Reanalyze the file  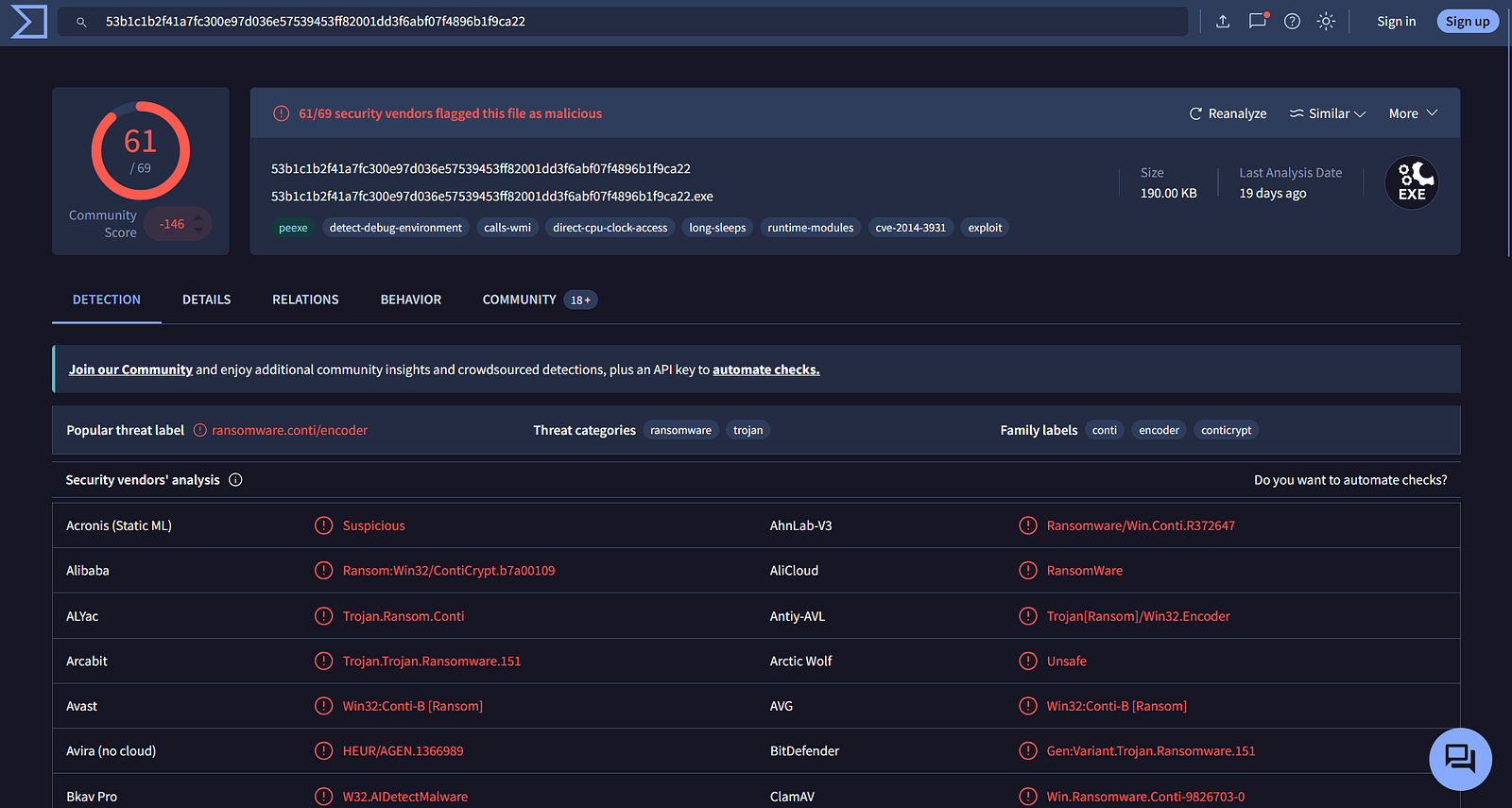[x=1228, y=113]
